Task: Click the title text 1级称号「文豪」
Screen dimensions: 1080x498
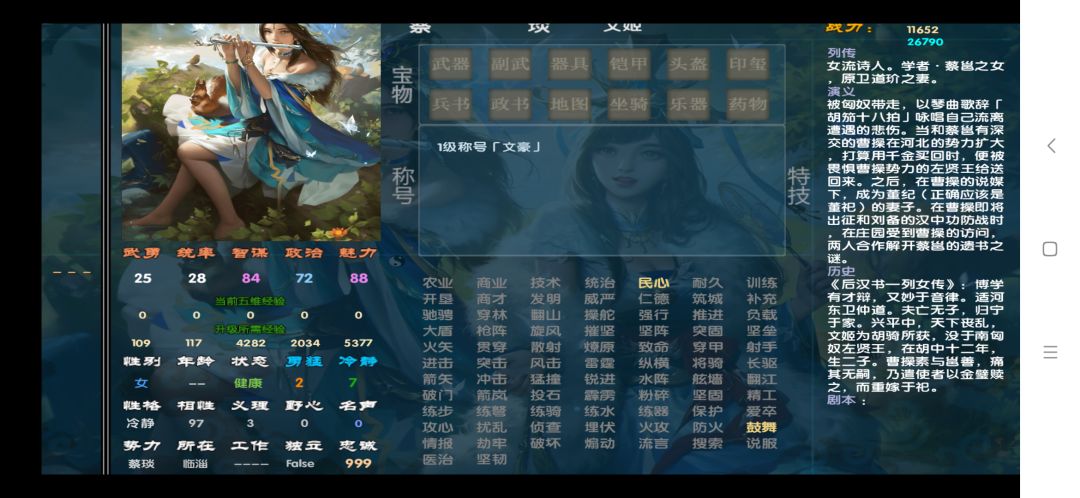Action: pyautogui.click(x=488, y=147)
